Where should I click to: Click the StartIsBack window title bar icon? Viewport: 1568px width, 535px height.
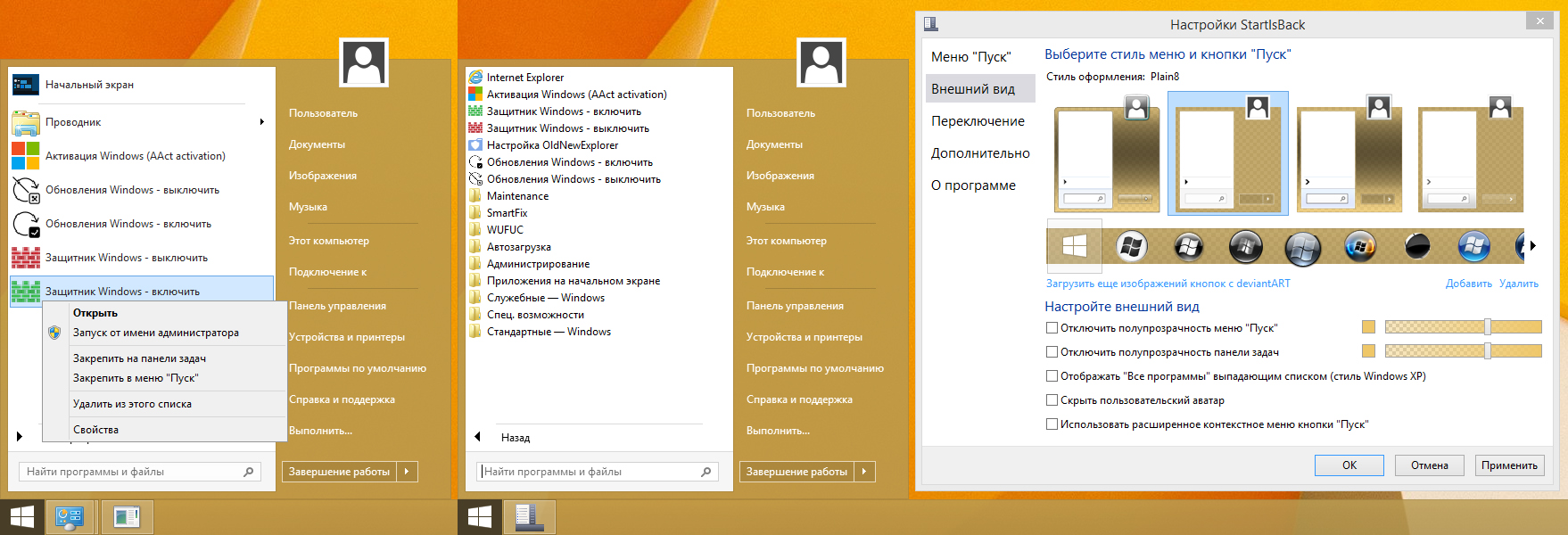(931, 24)
